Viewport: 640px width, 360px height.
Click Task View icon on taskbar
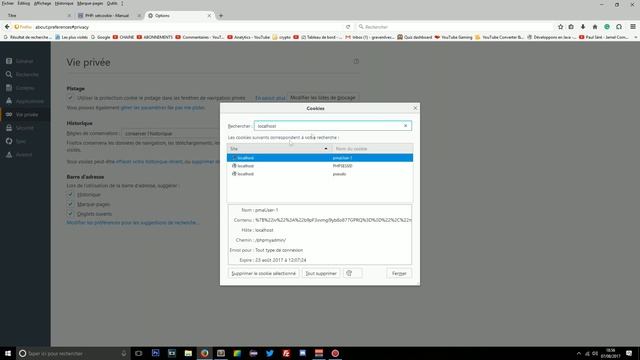pyautogui.click(x=138, y=353)
